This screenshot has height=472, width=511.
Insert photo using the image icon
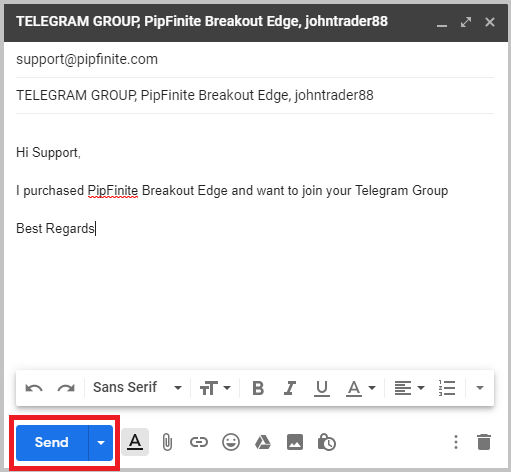pos(295,442)
